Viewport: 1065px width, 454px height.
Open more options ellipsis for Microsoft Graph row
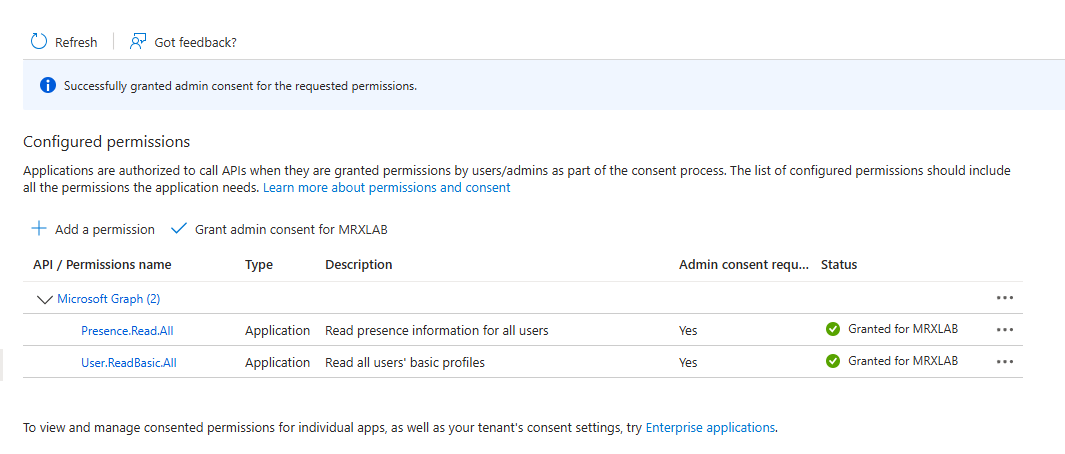pyautogui.click(x=1005, y=298)
